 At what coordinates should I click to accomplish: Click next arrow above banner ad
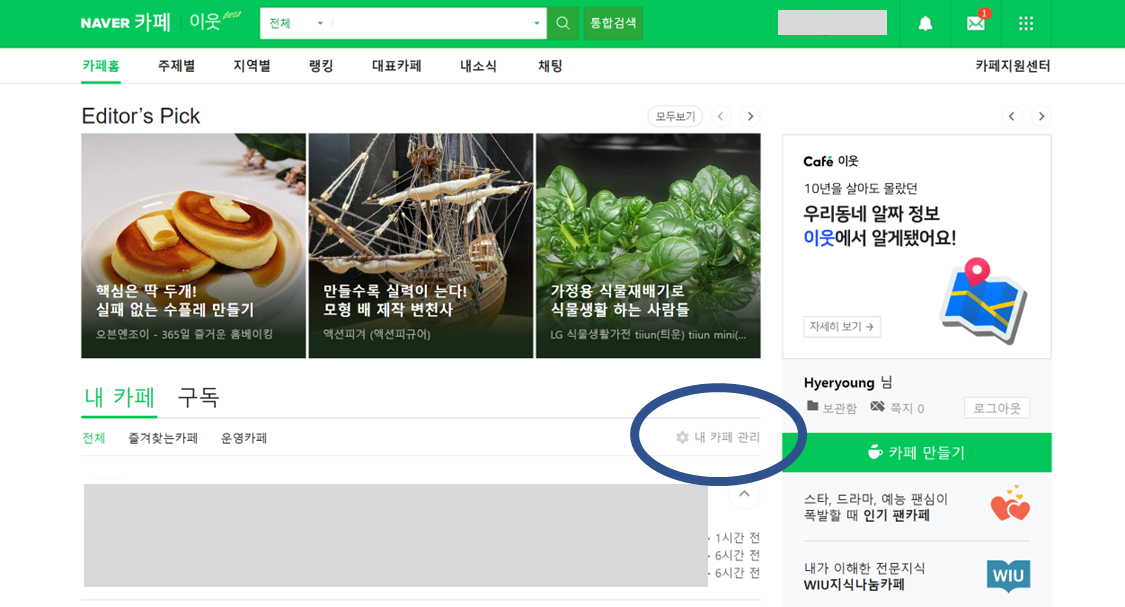[x=1041, y=116]
